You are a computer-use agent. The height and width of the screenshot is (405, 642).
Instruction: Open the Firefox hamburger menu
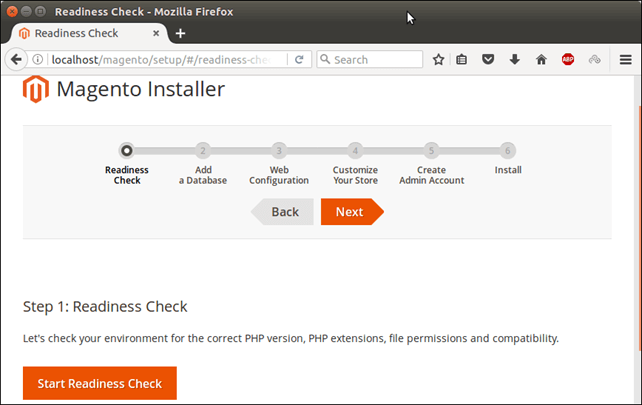coord(626,60)
